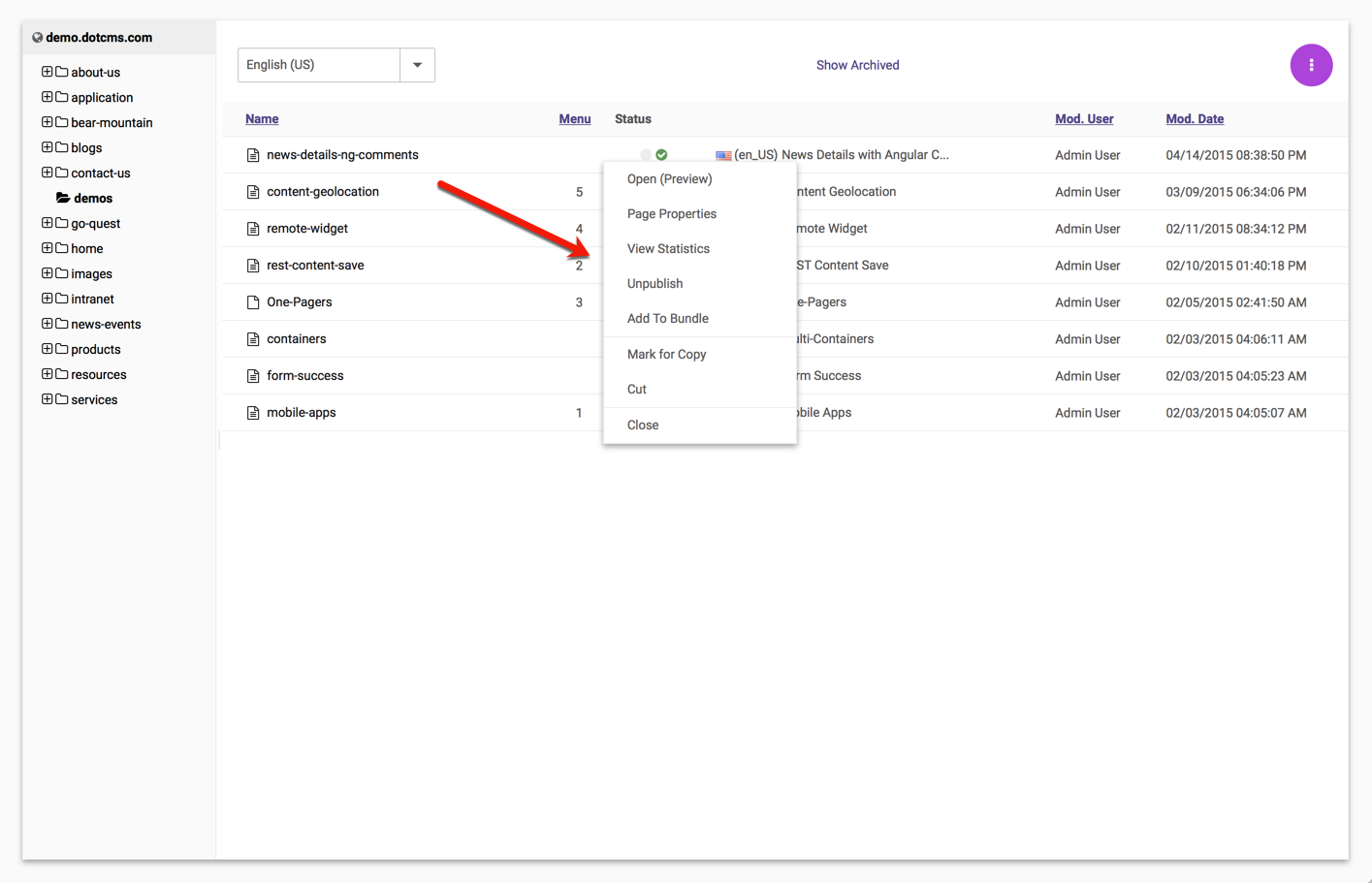Click the open folder icon for demos
1372x883 pixels.
click(63, 198)
